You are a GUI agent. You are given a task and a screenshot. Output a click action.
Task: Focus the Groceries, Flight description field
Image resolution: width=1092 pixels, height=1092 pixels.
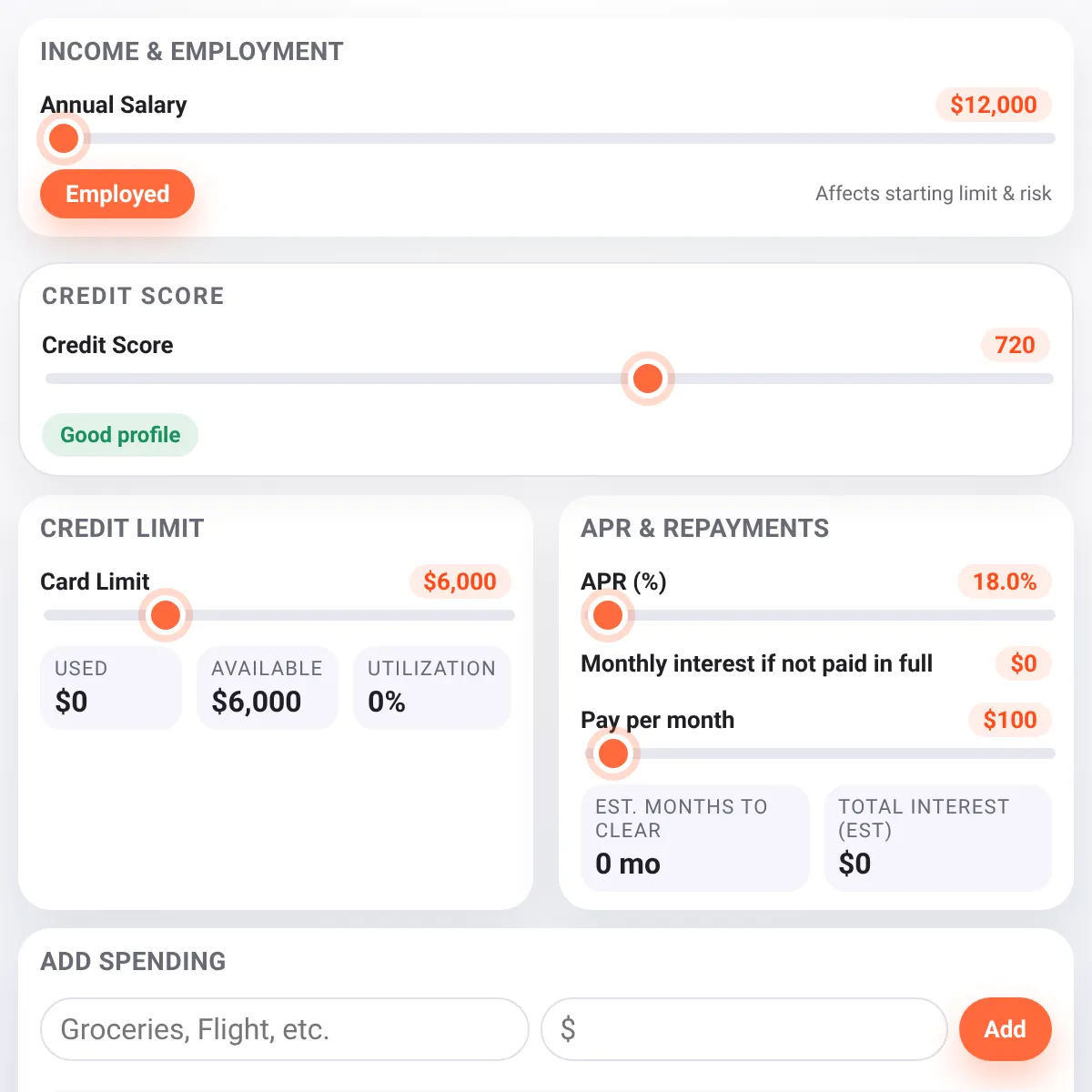coord(285,1029)
